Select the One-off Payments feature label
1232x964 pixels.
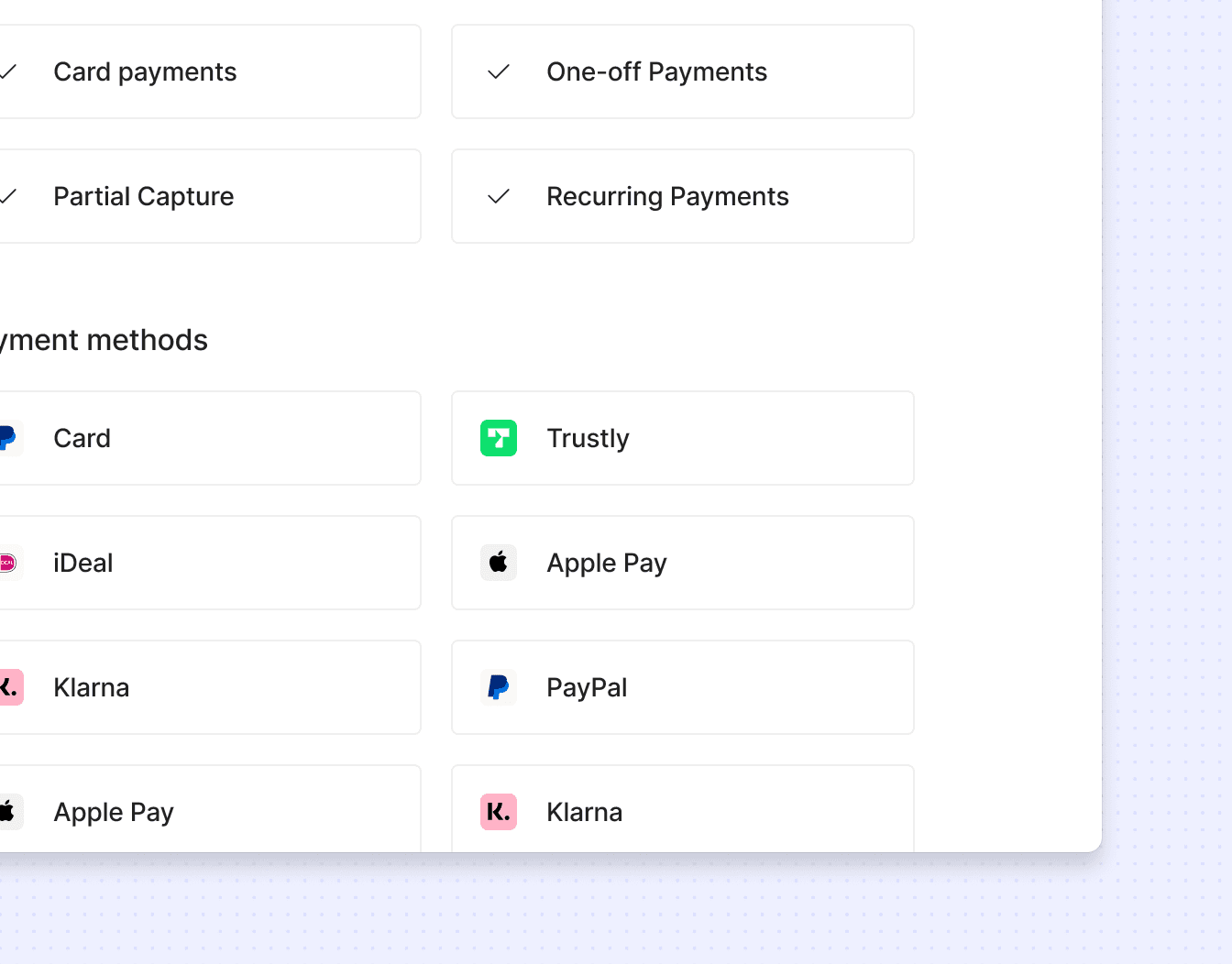coord(656,71)
